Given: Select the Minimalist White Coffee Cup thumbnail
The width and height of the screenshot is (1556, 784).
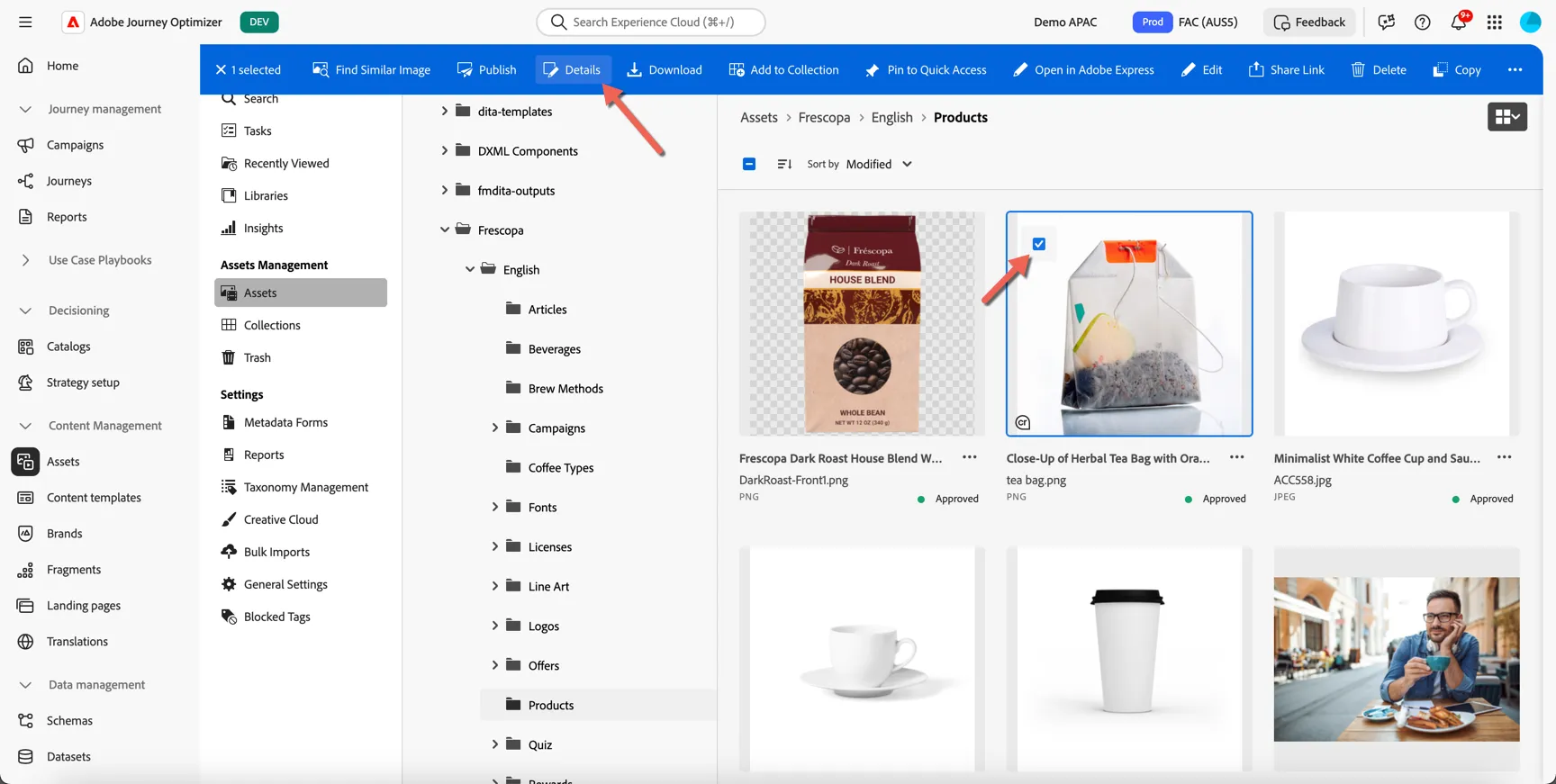Looking at the screenshot, I should pos(1397,324).
